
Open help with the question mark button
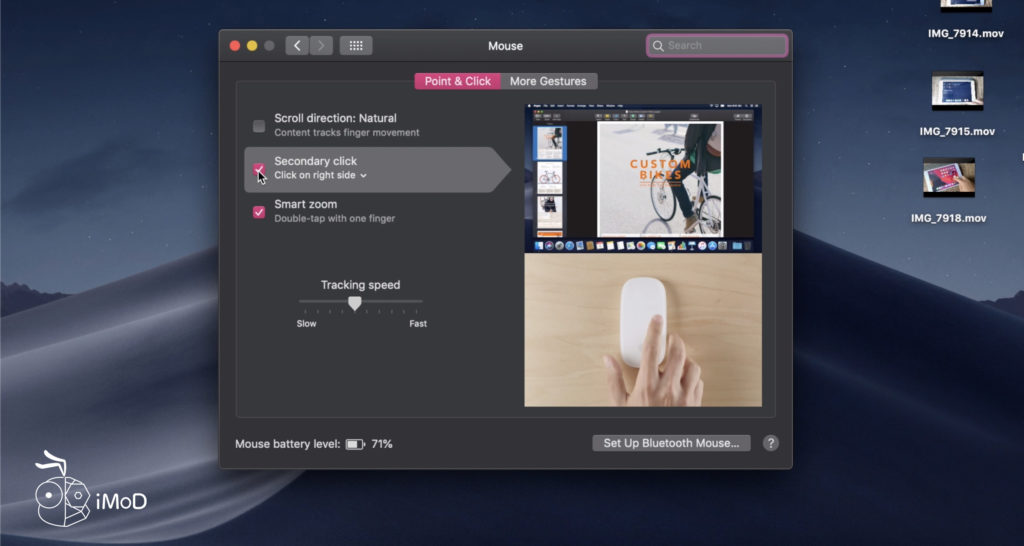771,443
